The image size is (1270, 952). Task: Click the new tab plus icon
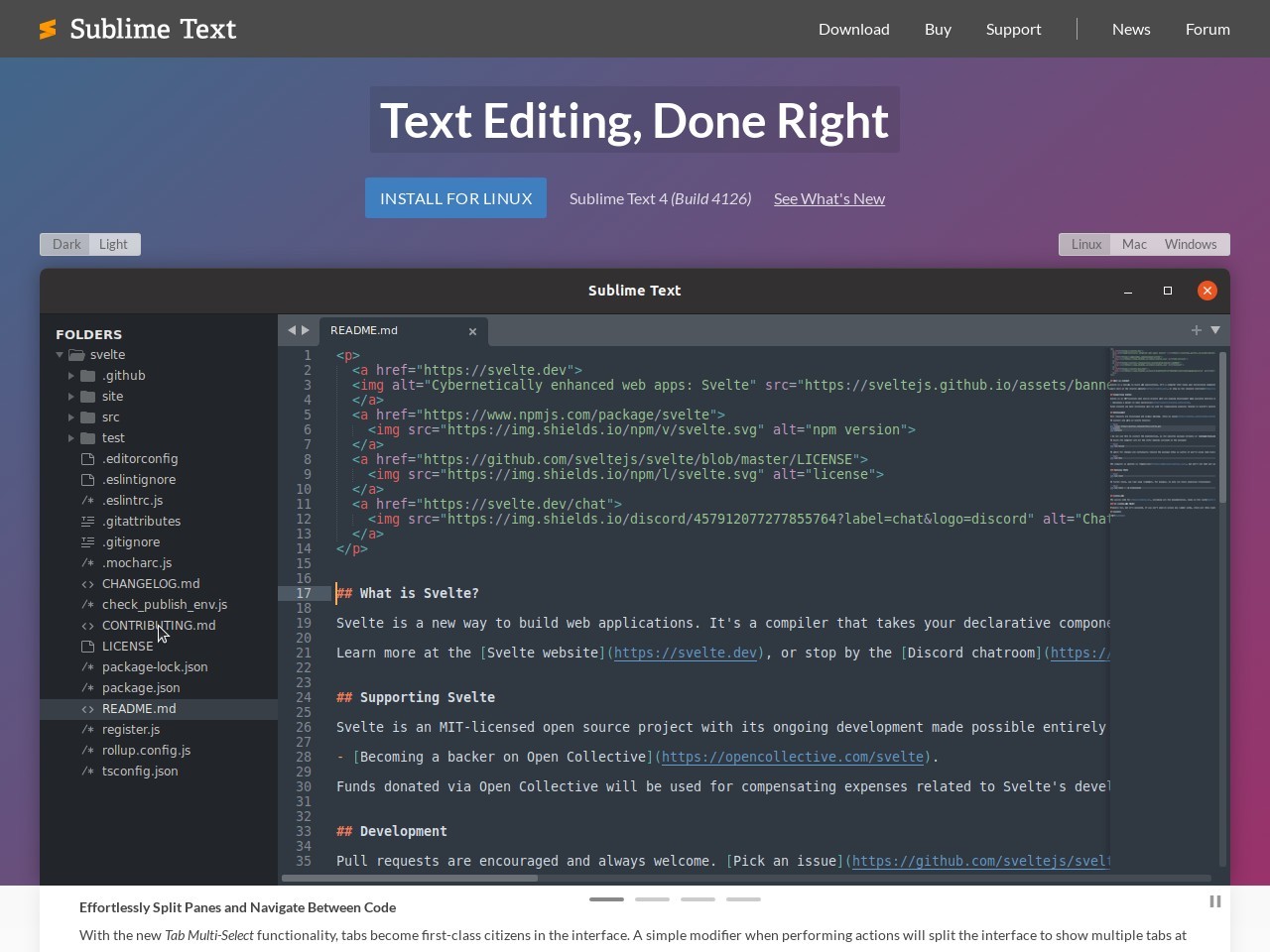pos(1196,330)
